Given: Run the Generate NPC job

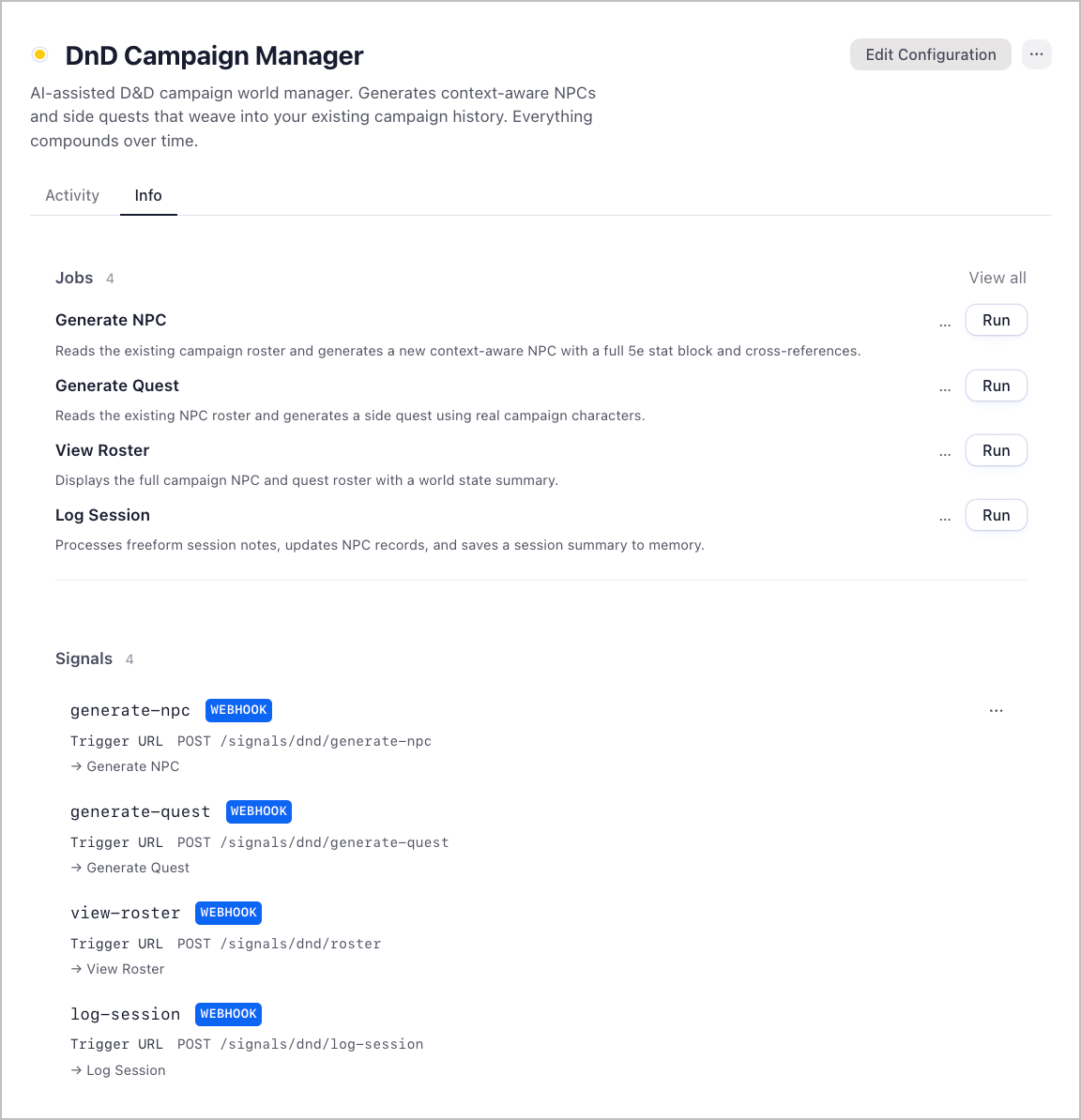Looking at the screenshot, I should tap(996, 320).
